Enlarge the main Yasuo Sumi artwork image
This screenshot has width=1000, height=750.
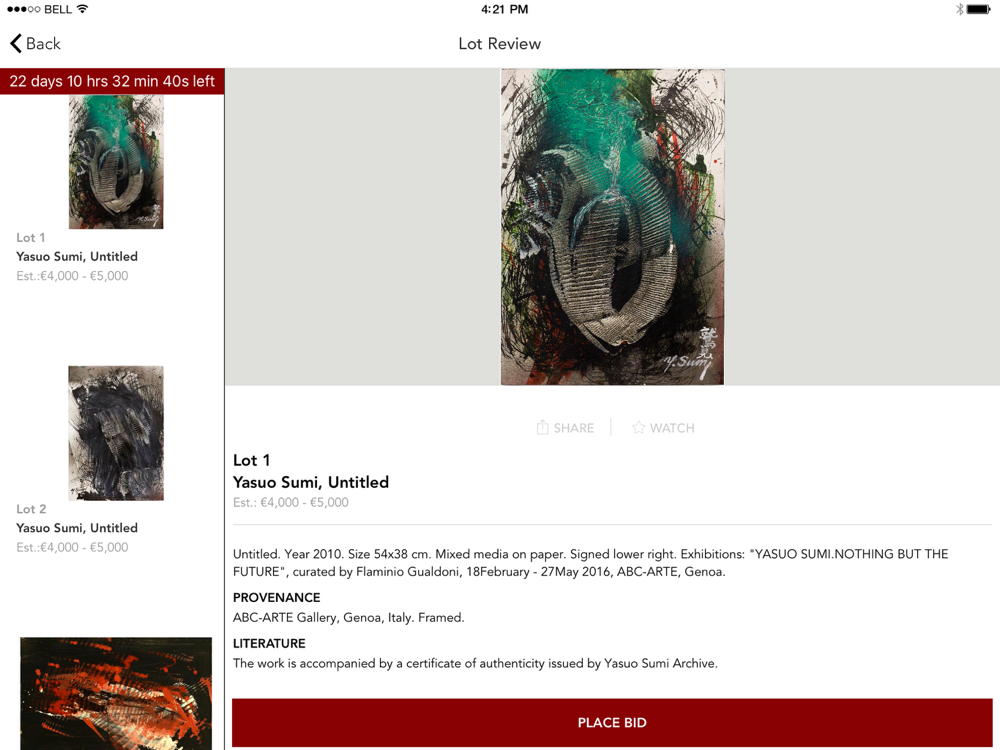point(612,227)
